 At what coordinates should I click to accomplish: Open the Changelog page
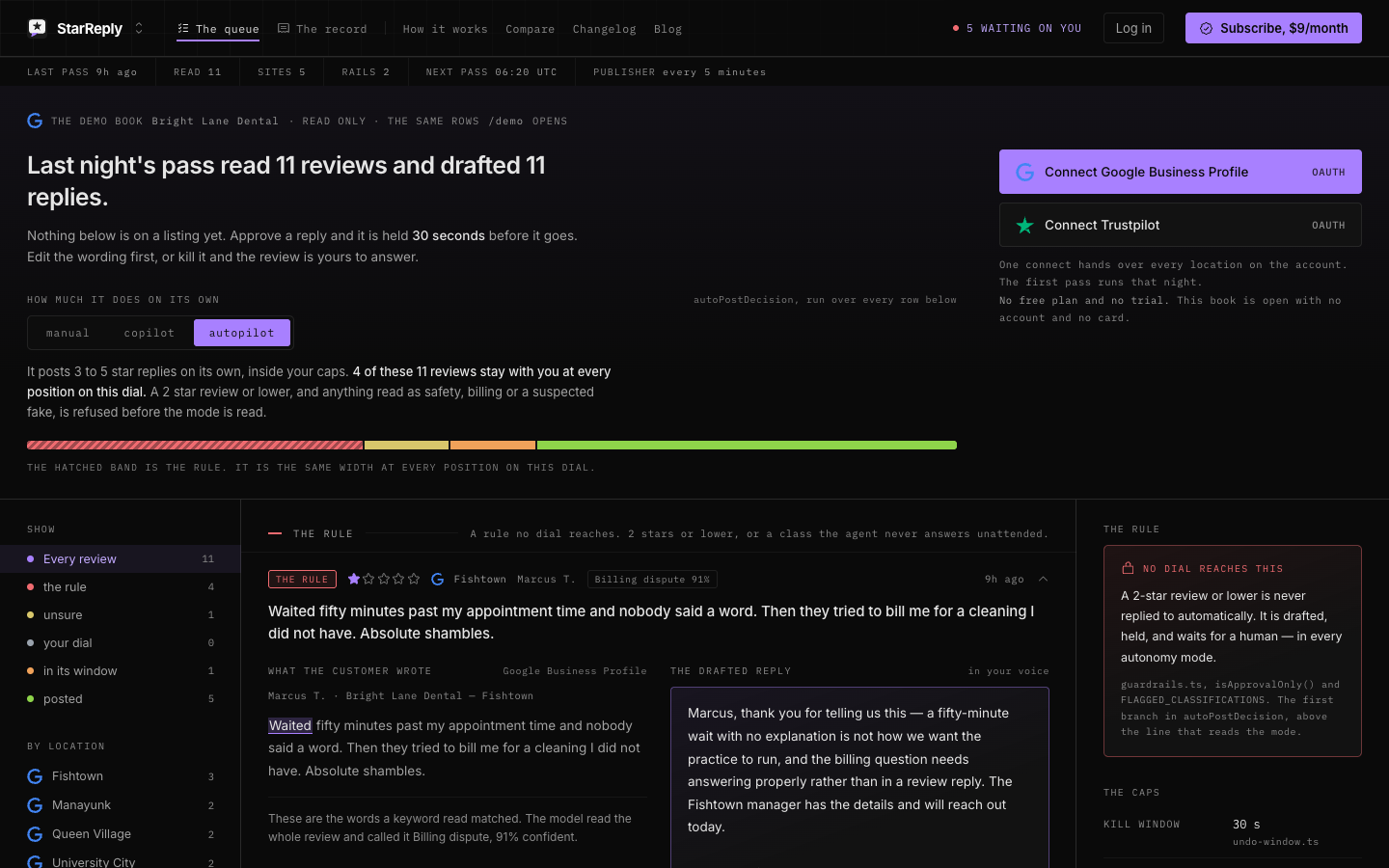[605, 29]
